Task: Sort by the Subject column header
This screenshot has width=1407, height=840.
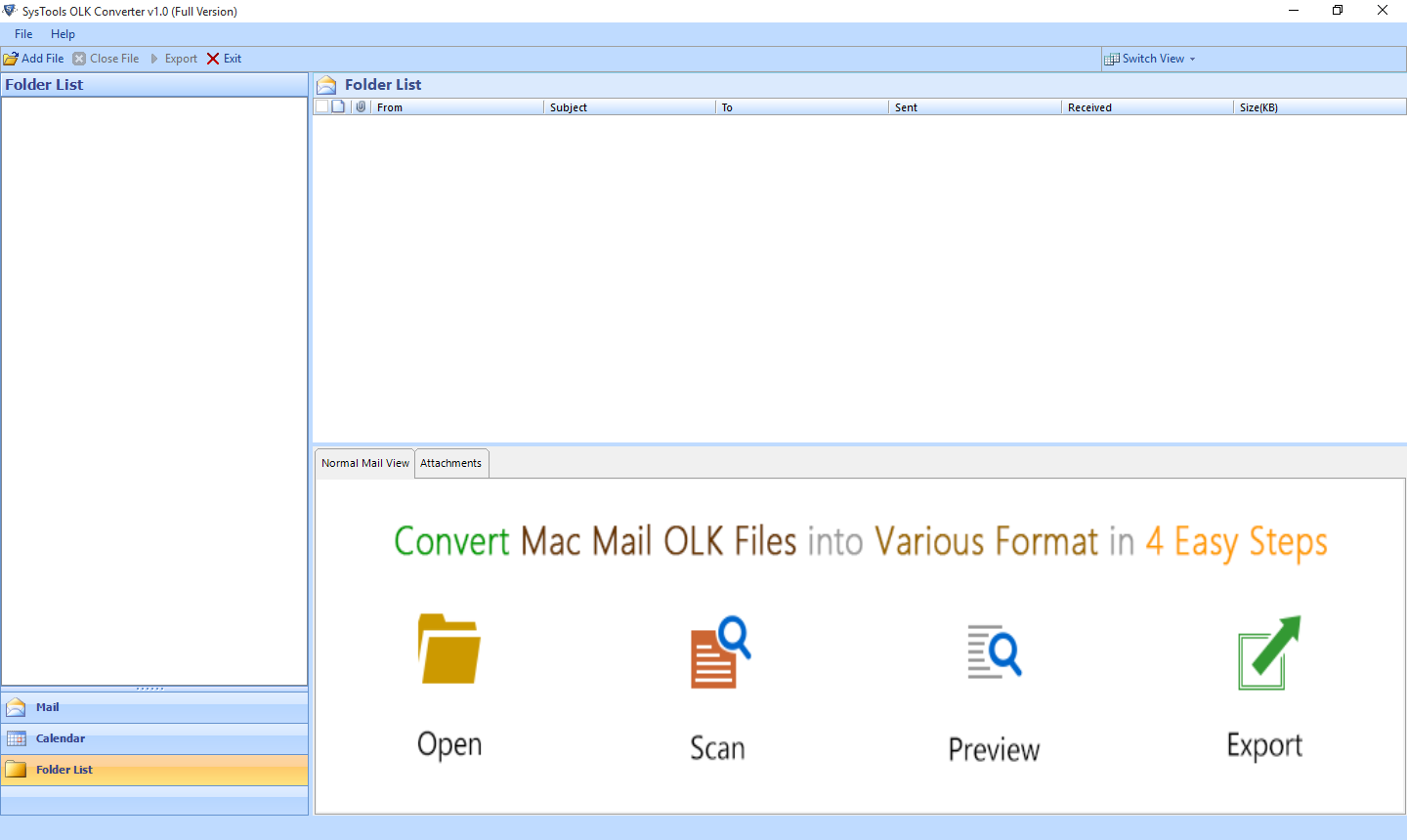Action: point(630,107)
